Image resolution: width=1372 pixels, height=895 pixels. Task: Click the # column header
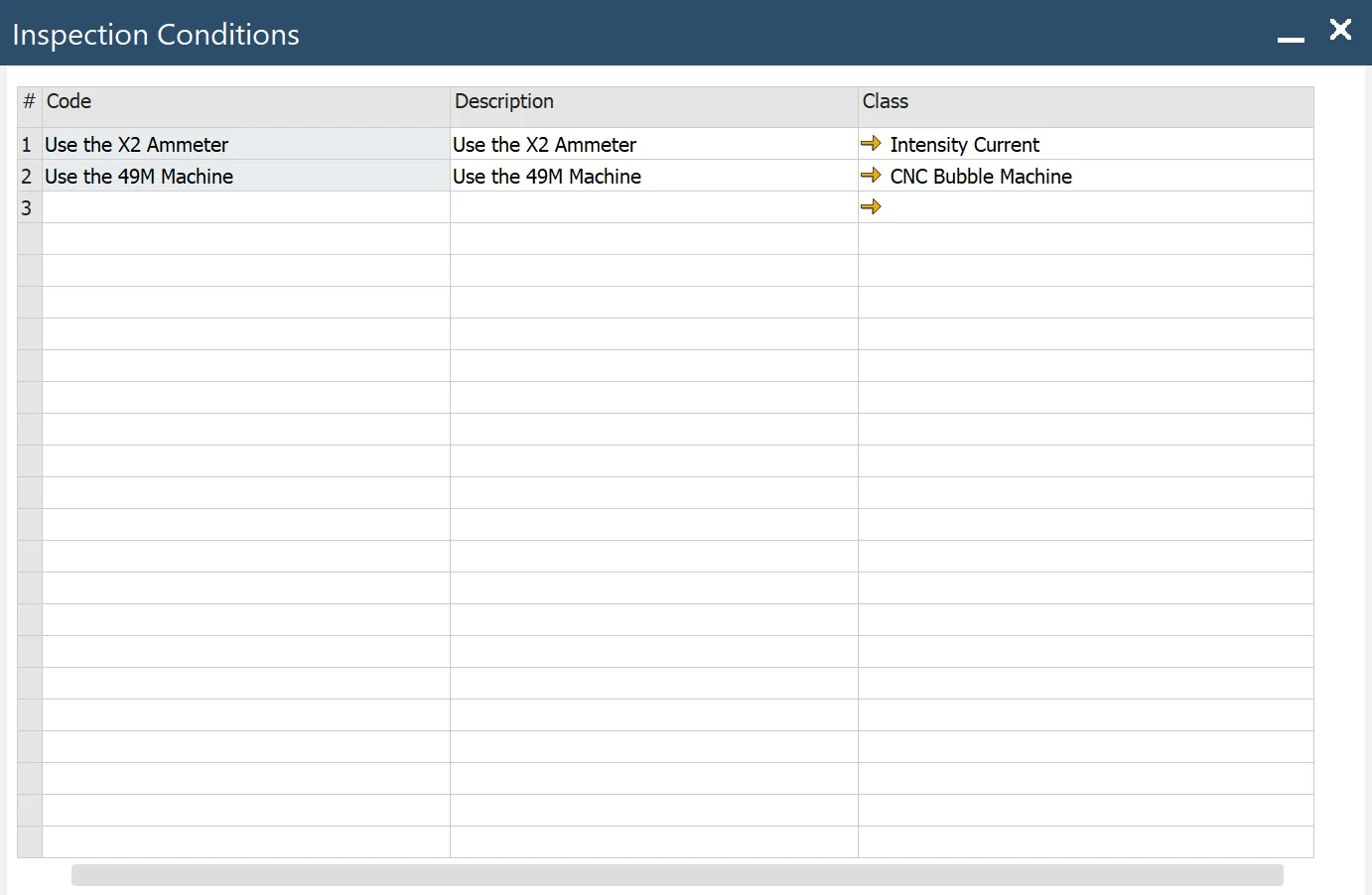29,102
